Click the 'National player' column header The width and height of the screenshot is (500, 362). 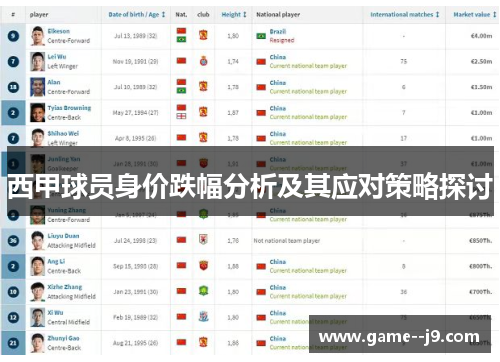278,14
